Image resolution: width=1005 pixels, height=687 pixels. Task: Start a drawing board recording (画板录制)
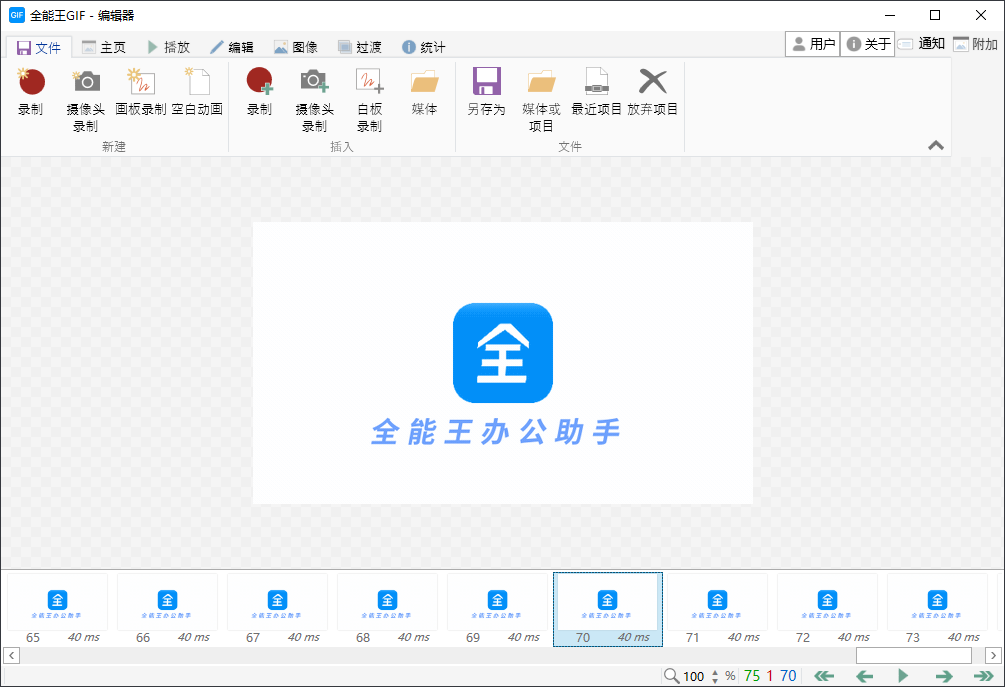(141, 97)
